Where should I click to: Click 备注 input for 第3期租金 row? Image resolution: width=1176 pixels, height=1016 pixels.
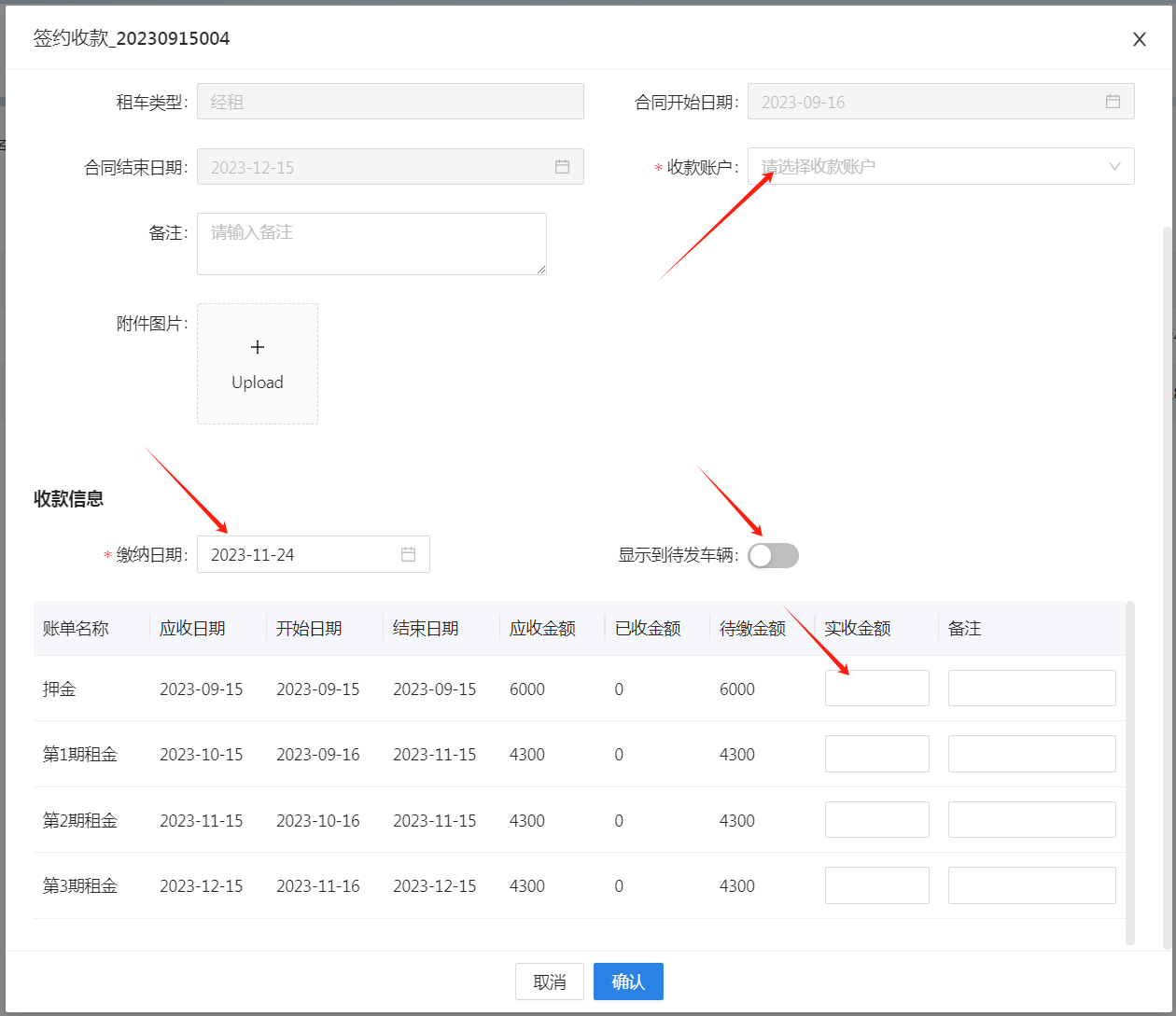(1031, 885)
